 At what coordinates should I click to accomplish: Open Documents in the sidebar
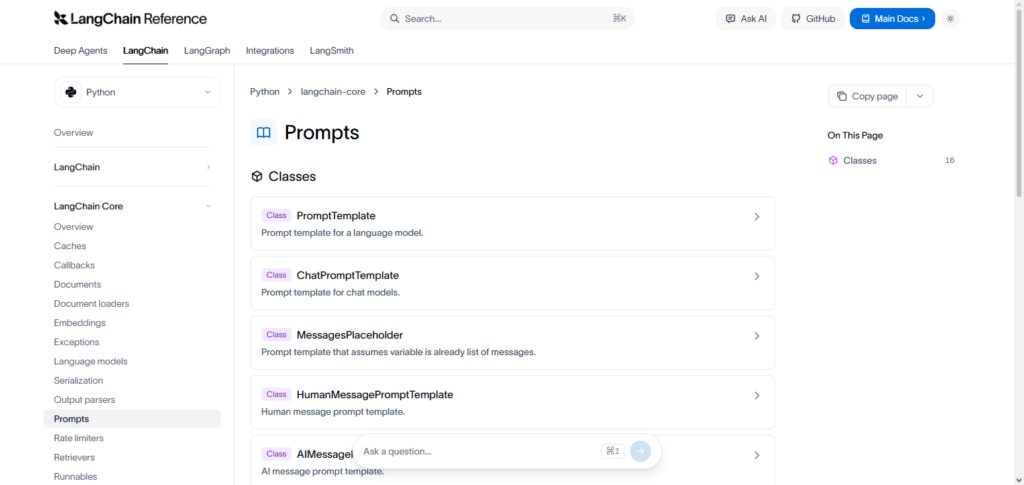click(x=78, y=285)
